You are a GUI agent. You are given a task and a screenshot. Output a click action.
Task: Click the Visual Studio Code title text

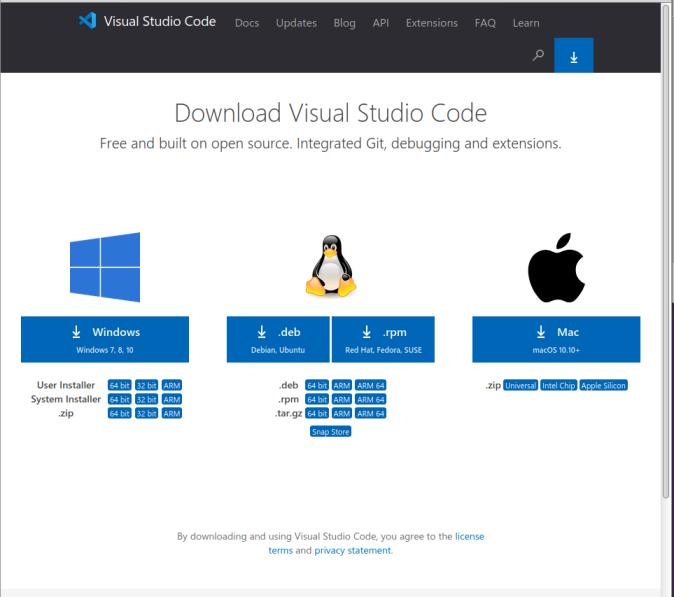click(x=159, y=21)
